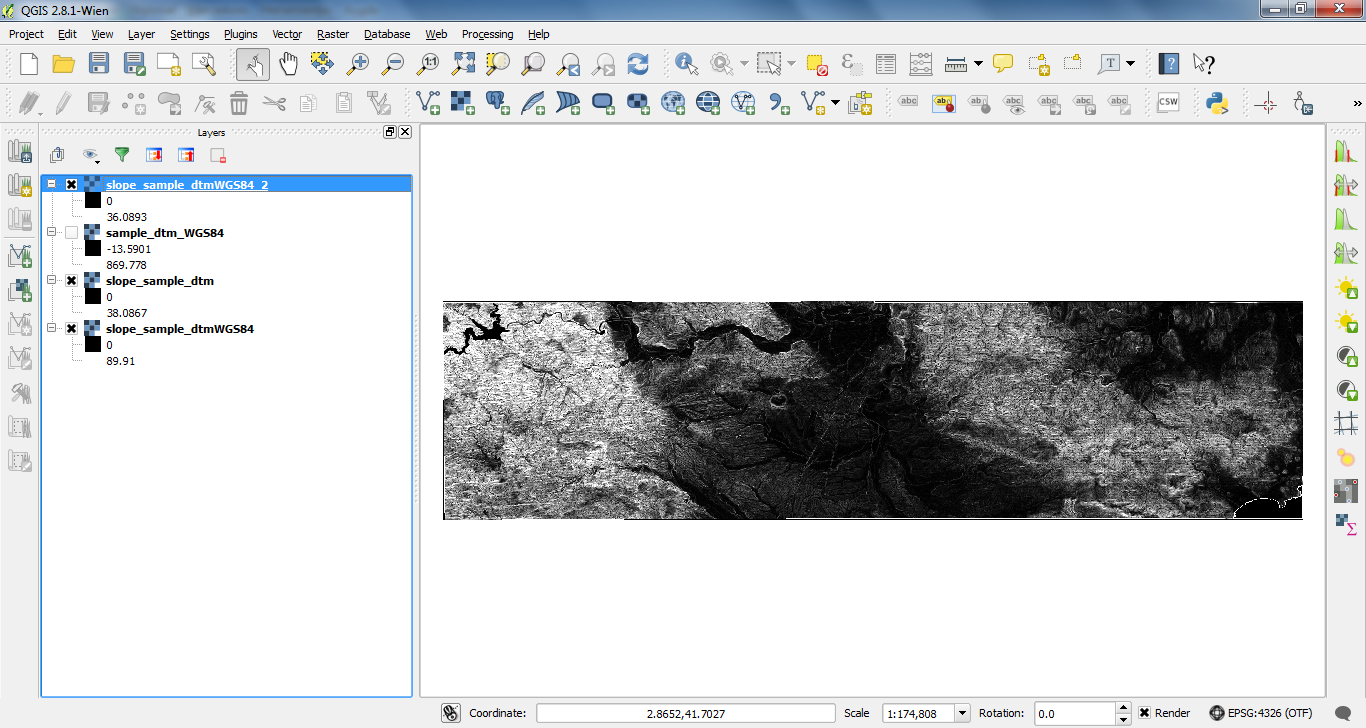The height and width of the screenshot is (728, 1366).
Task: Uncheck slope_sample_dtm layer visibility
Action: pyautogui.click(x=71, y=281)
